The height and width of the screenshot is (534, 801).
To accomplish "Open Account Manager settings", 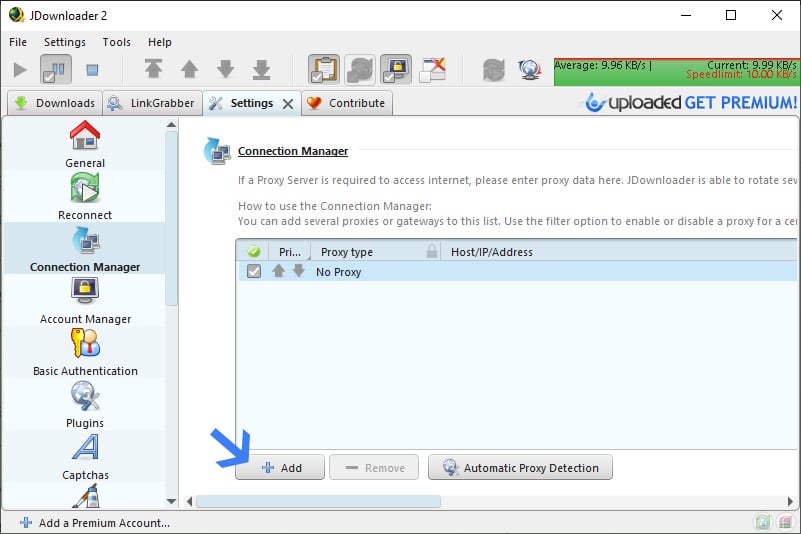I will point(85,300).
